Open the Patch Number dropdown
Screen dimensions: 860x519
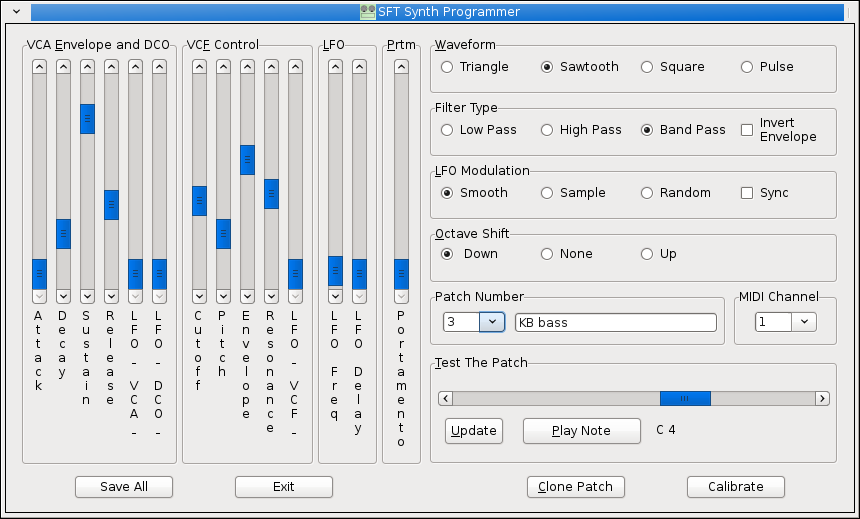point(492,322)
